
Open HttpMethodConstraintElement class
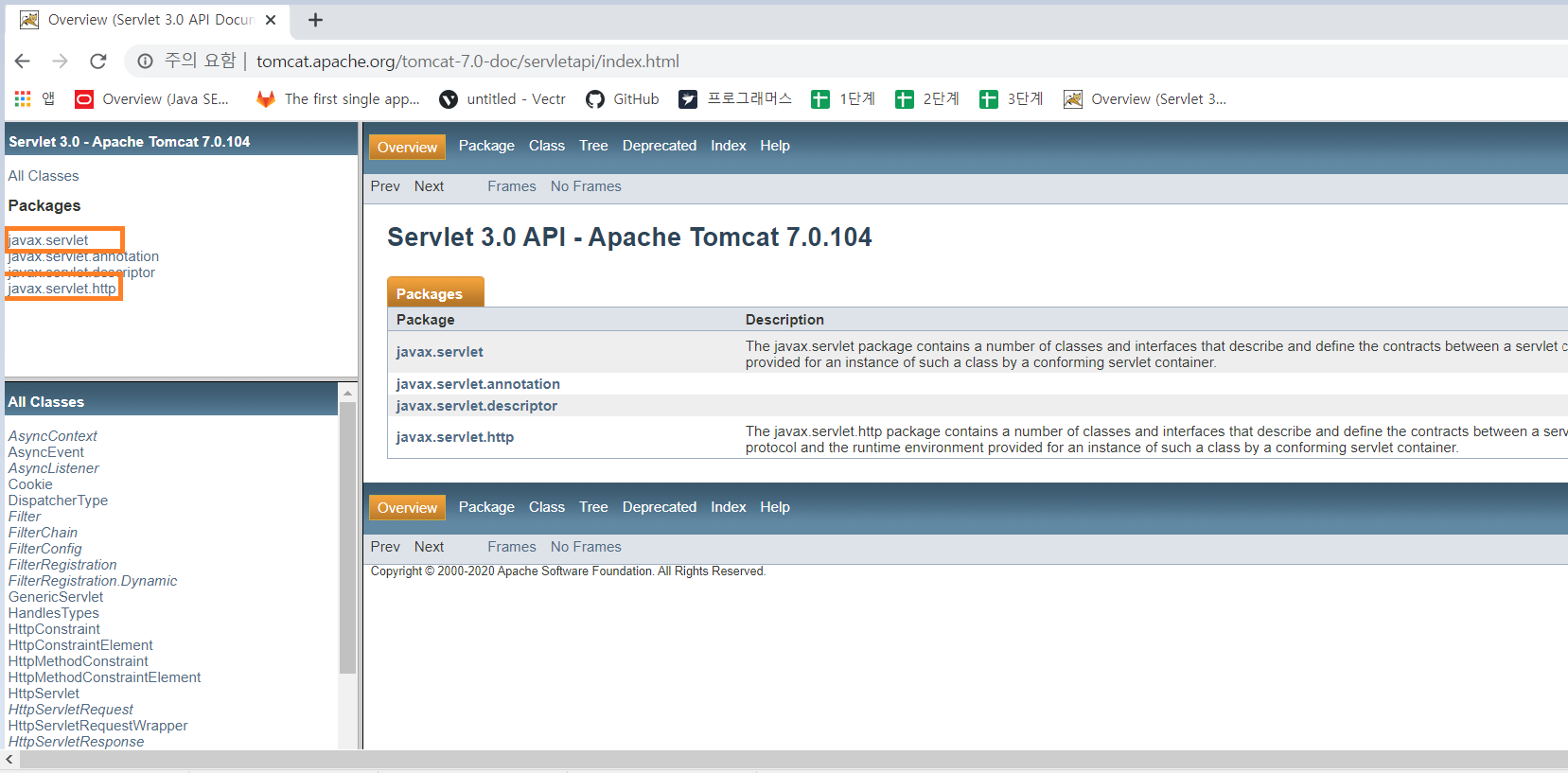(x=105, y=677)
